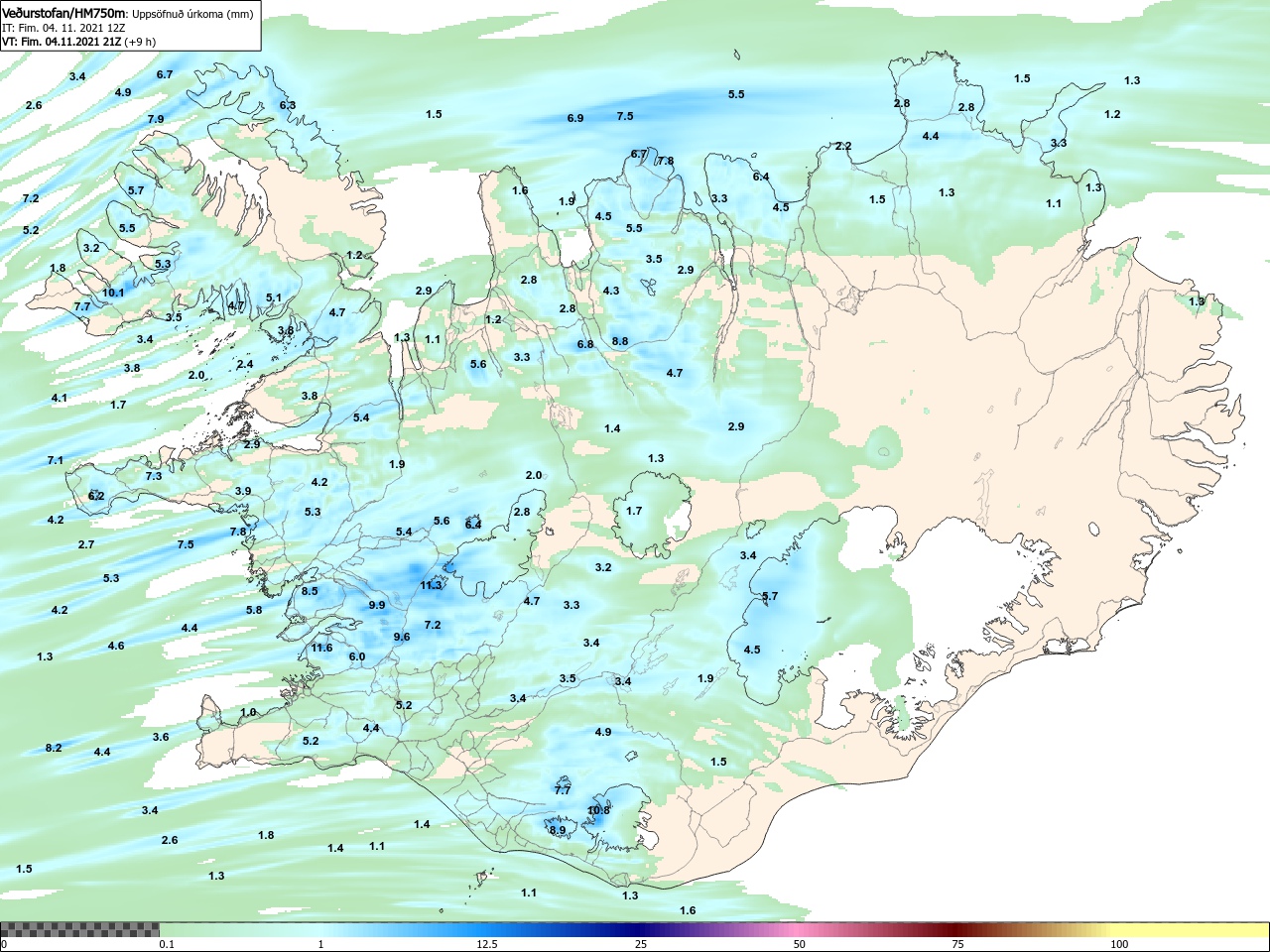Click the 11.3 precipitation value

click(431, 585)
